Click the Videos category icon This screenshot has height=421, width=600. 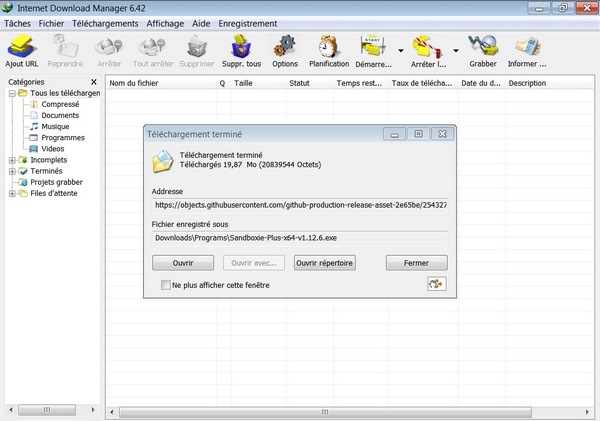coord(34,148)
